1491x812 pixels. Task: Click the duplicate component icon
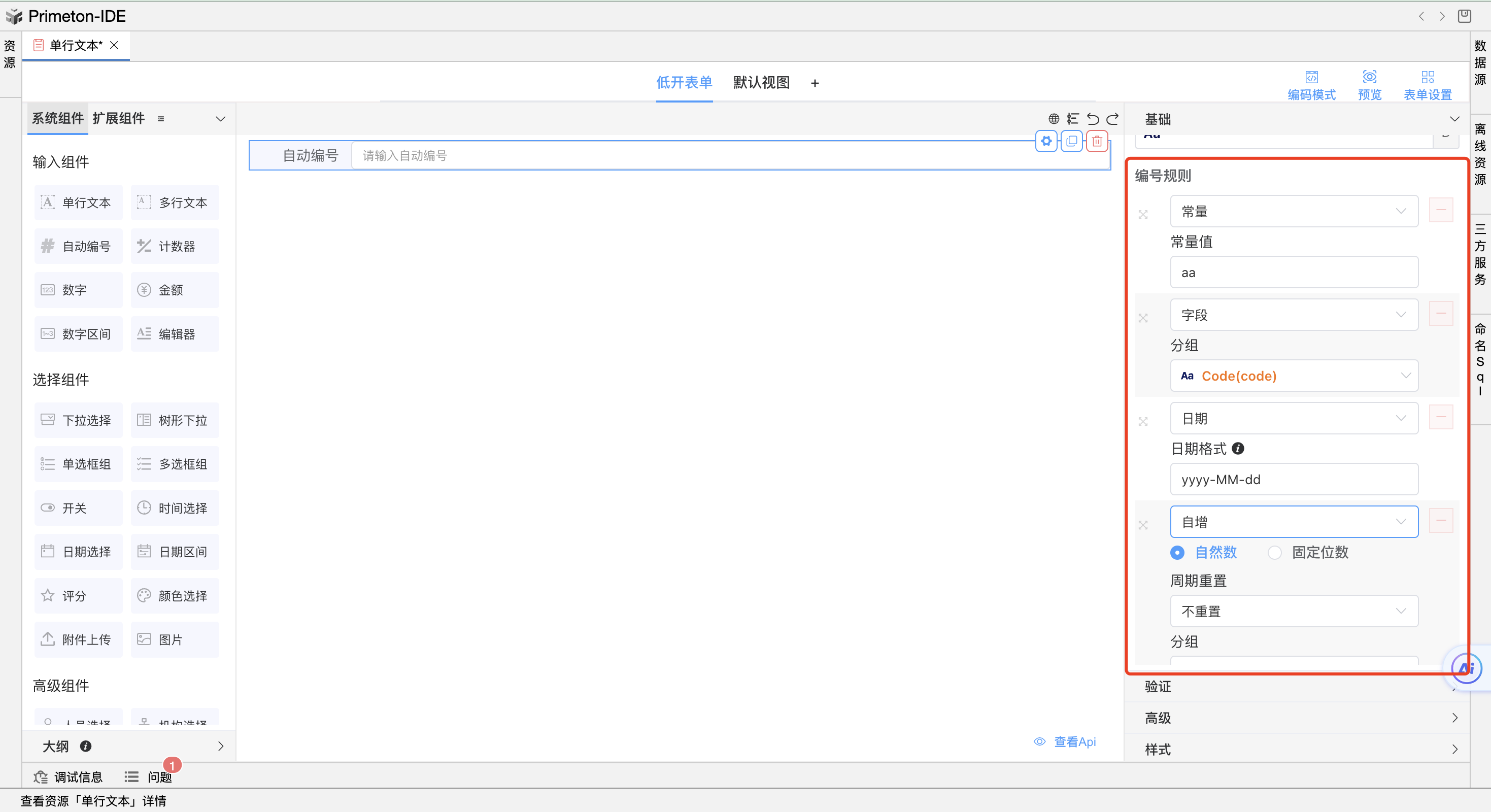(x=1071, y=141)
